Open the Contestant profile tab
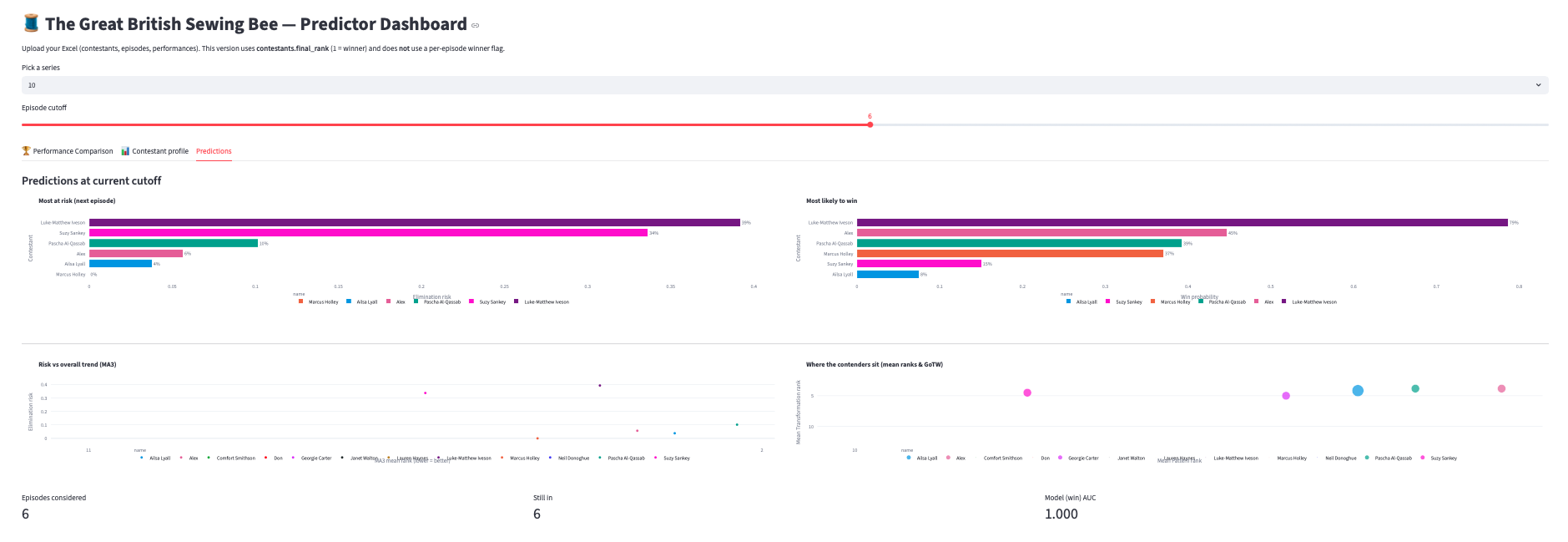 coord(159,151)
